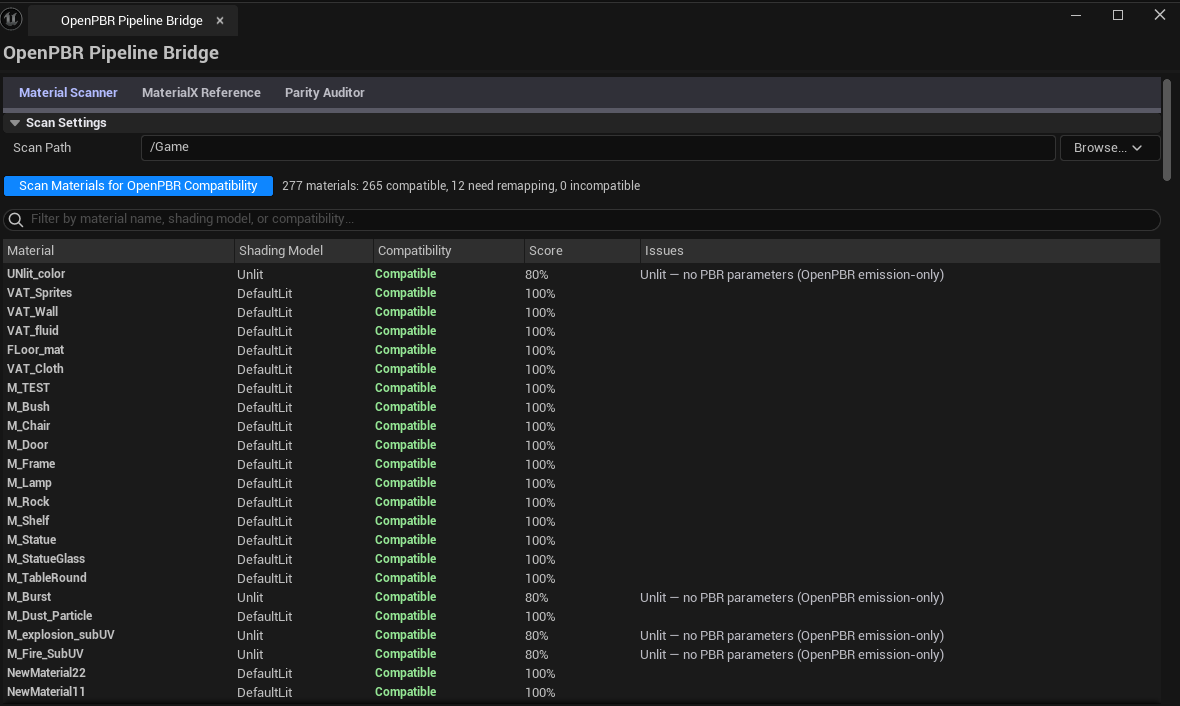This screenshot has height=706, width=1180.
Task: Click the 80% score for M_Burst
Action: coord(537,598)
